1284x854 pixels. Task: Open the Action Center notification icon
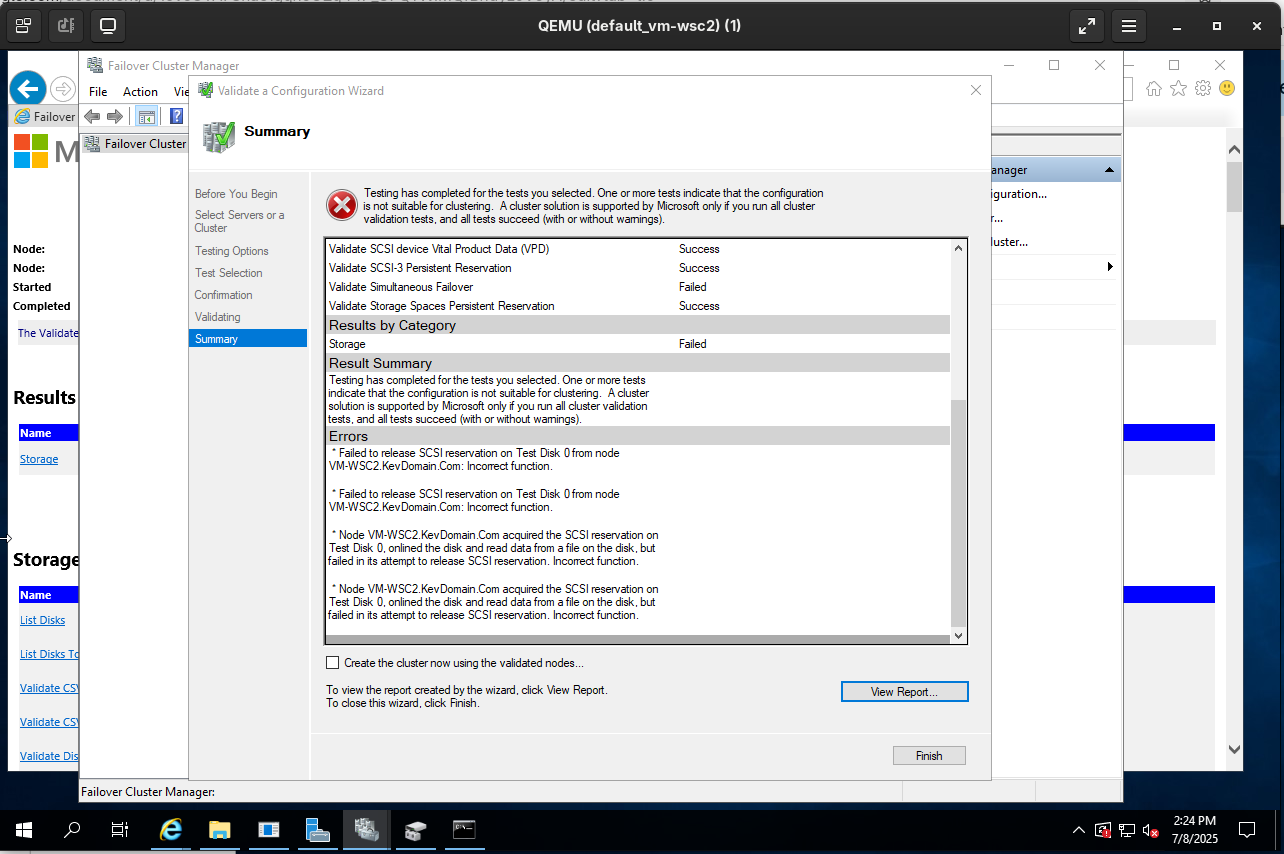1247,830
